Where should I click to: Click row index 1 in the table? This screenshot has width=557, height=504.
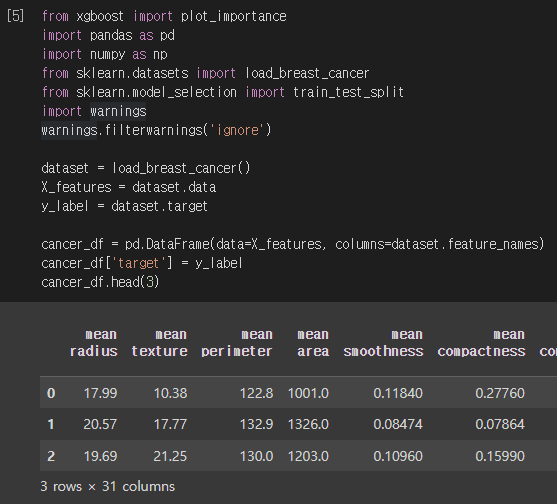[51, 424]
